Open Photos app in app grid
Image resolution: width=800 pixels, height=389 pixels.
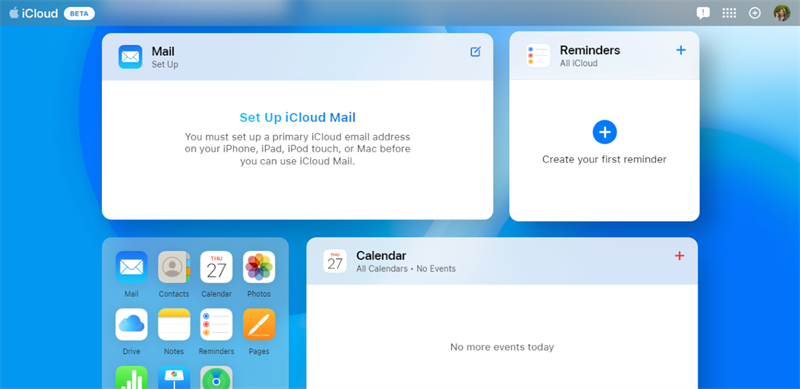click(x=259, y=267)
